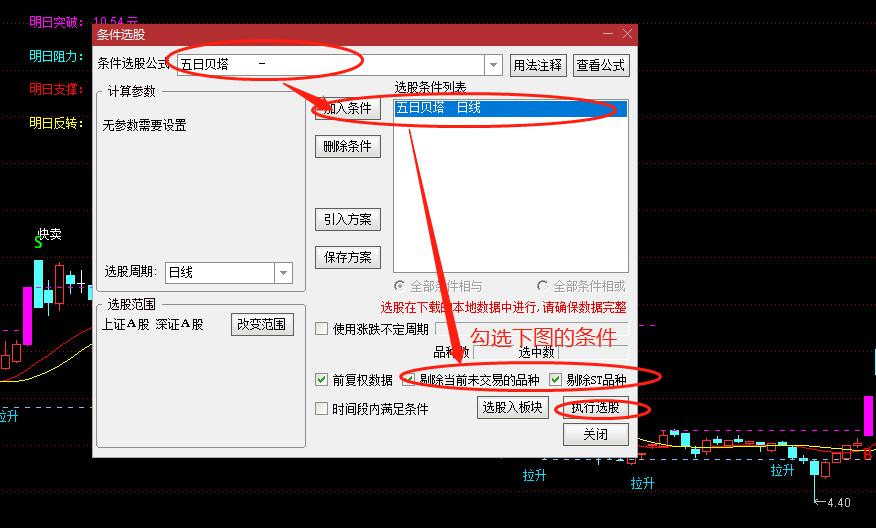The image size is (876, 528).
Task: Toggle the 剔除ST品种 checkbox
Action: [555, 380]
